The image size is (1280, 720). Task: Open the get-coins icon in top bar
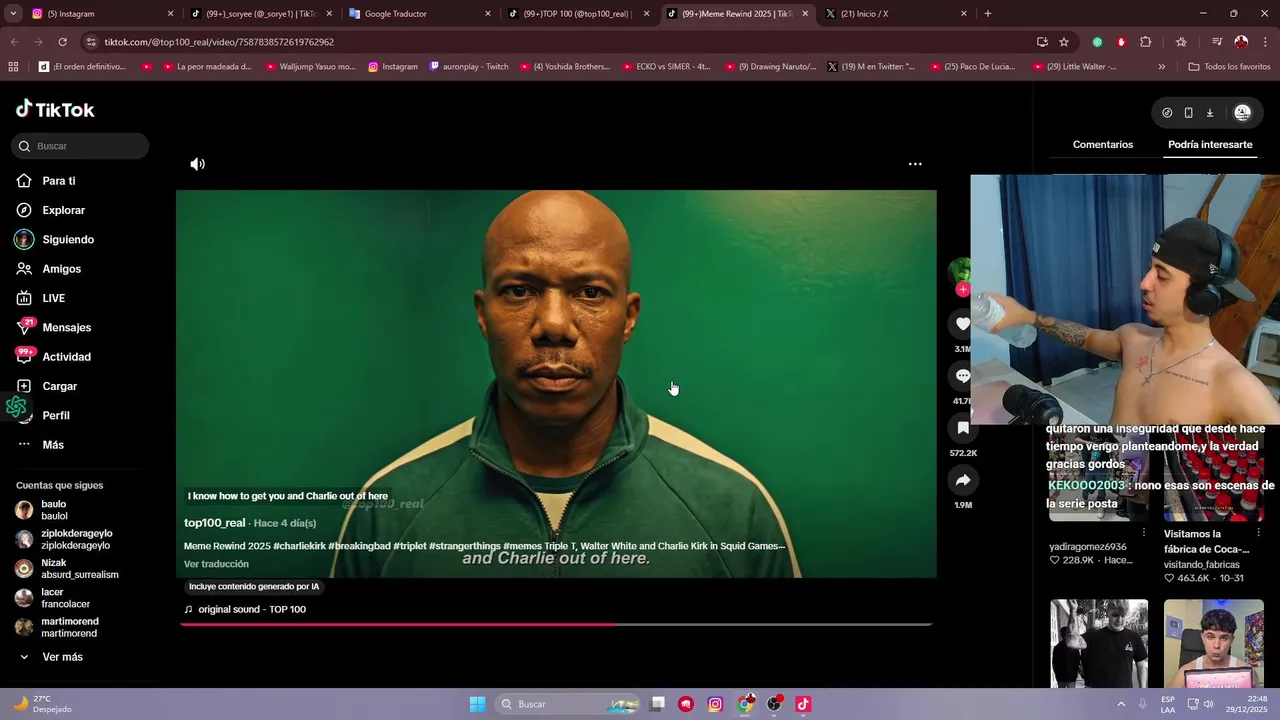(x=1167, y=113)
